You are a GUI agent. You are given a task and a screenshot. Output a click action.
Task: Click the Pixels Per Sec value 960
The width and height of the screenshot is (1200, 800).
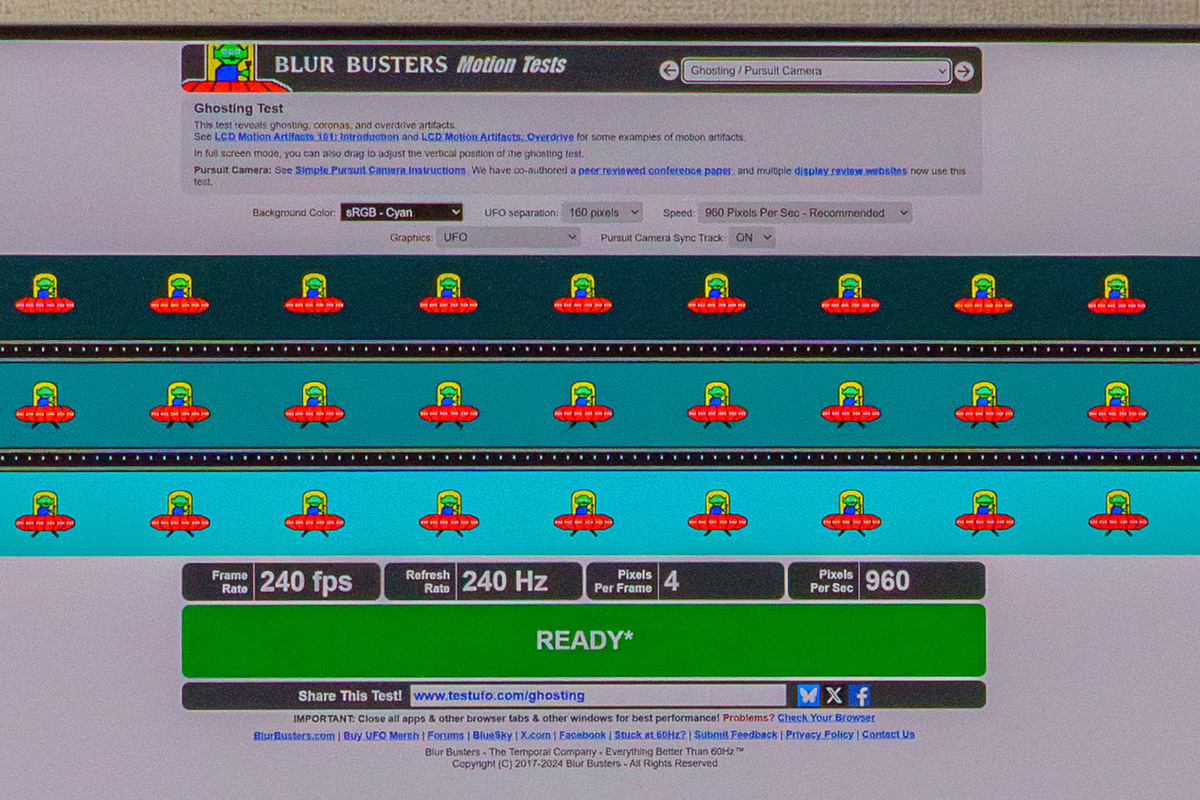887,582
